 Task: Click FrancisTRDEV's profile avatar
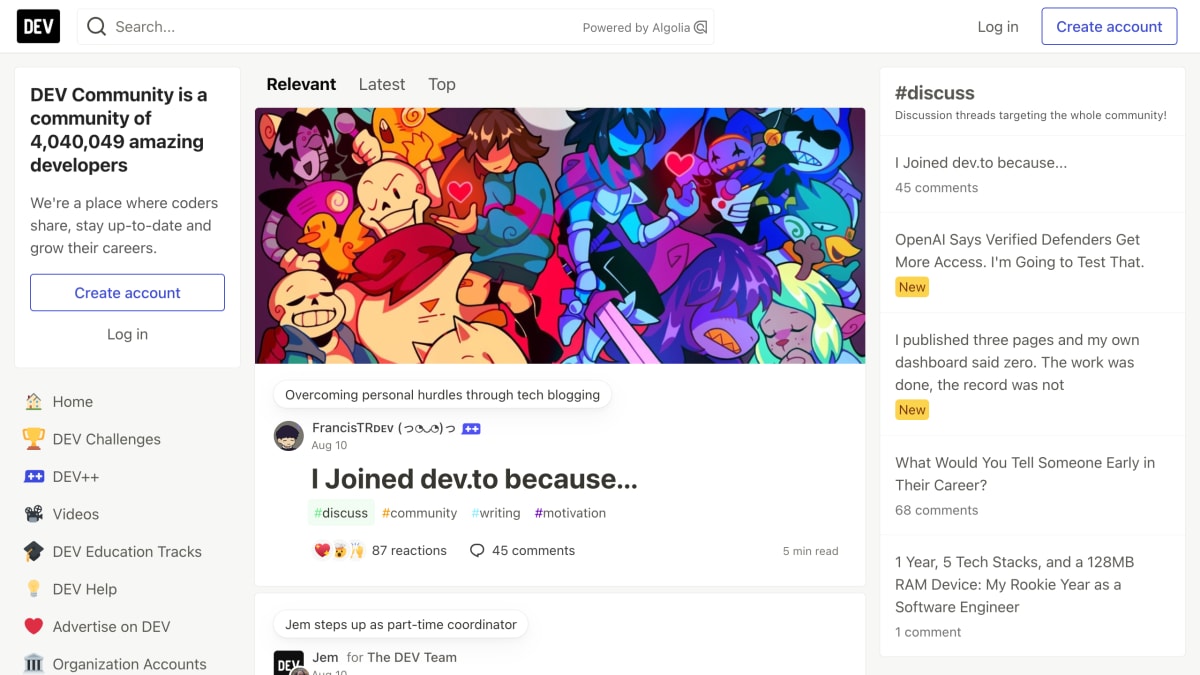pos(289,436)
